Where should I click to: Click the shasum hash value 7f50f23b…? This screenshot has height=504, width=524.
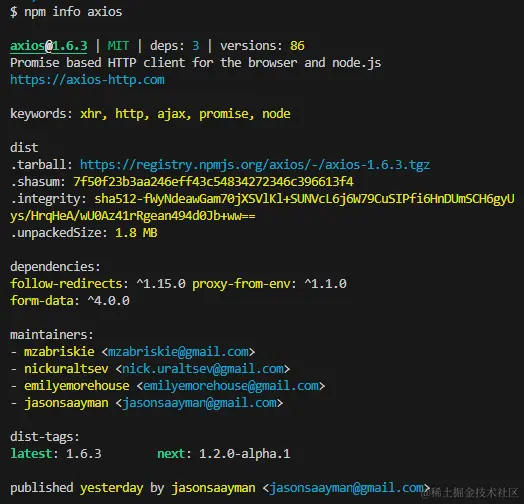point(213,182)
